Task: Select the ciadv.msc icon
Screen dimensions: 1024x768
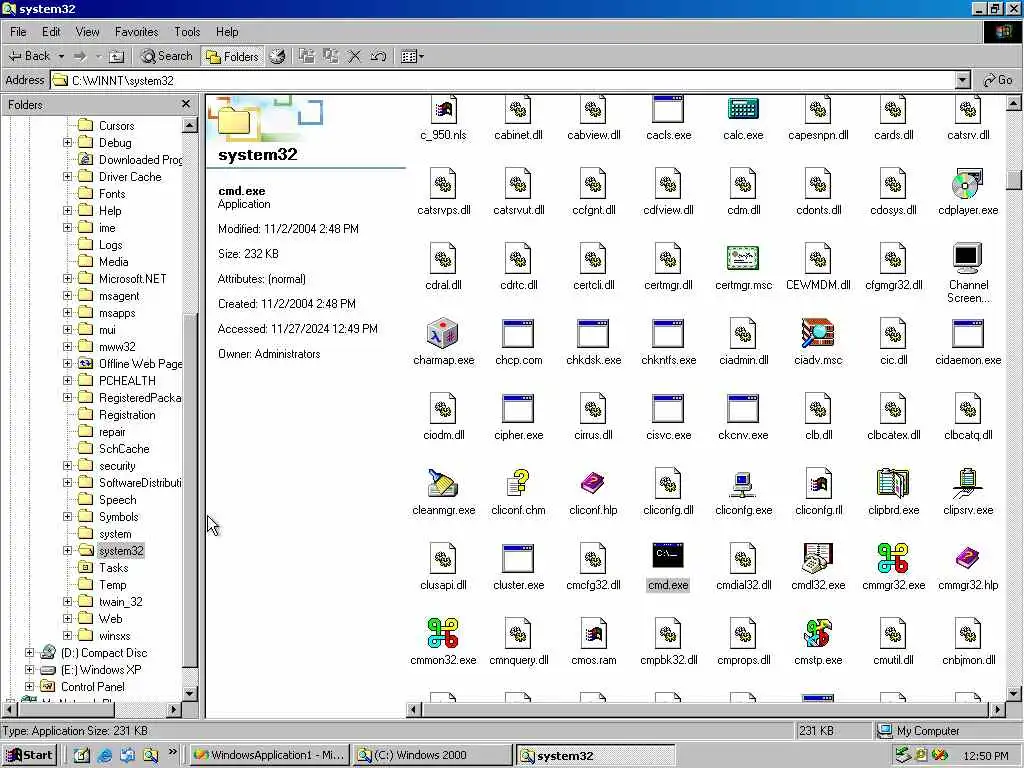Action: [818, 333]
